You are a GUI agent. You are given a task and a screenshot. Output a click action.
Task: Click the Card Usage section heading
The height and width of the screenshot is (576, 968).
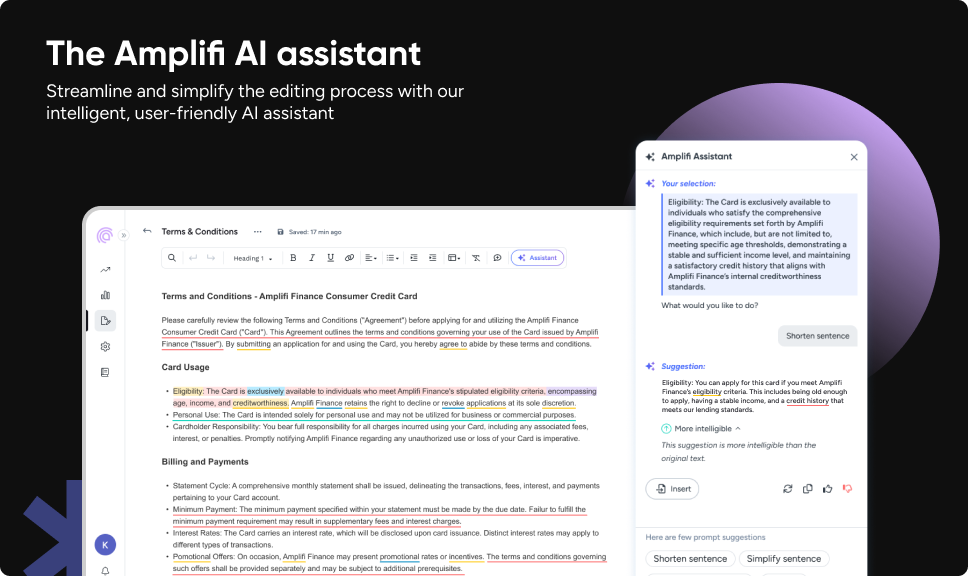185,367
